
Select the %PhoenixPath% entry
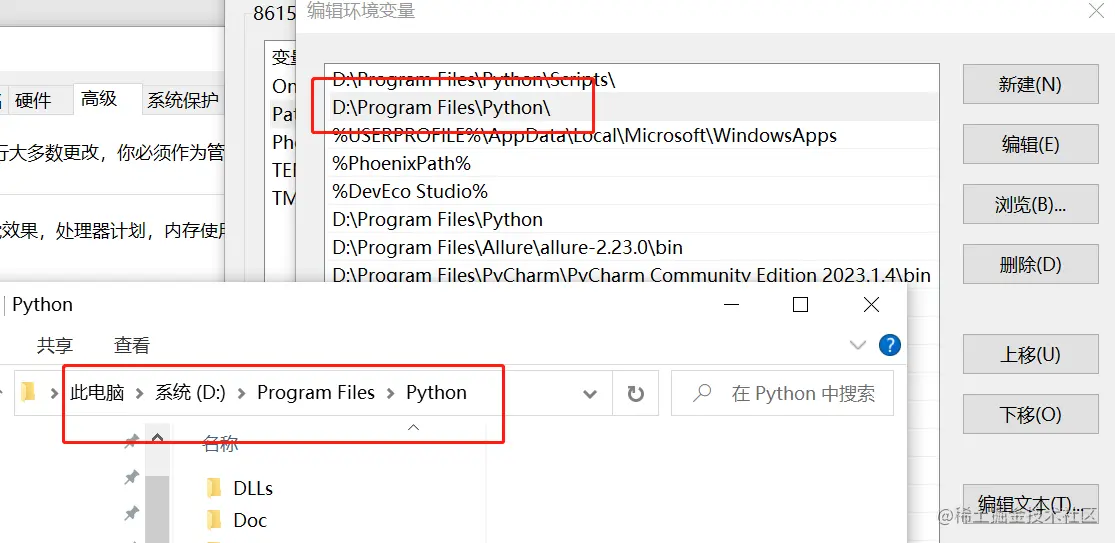[x=632, y=163]
